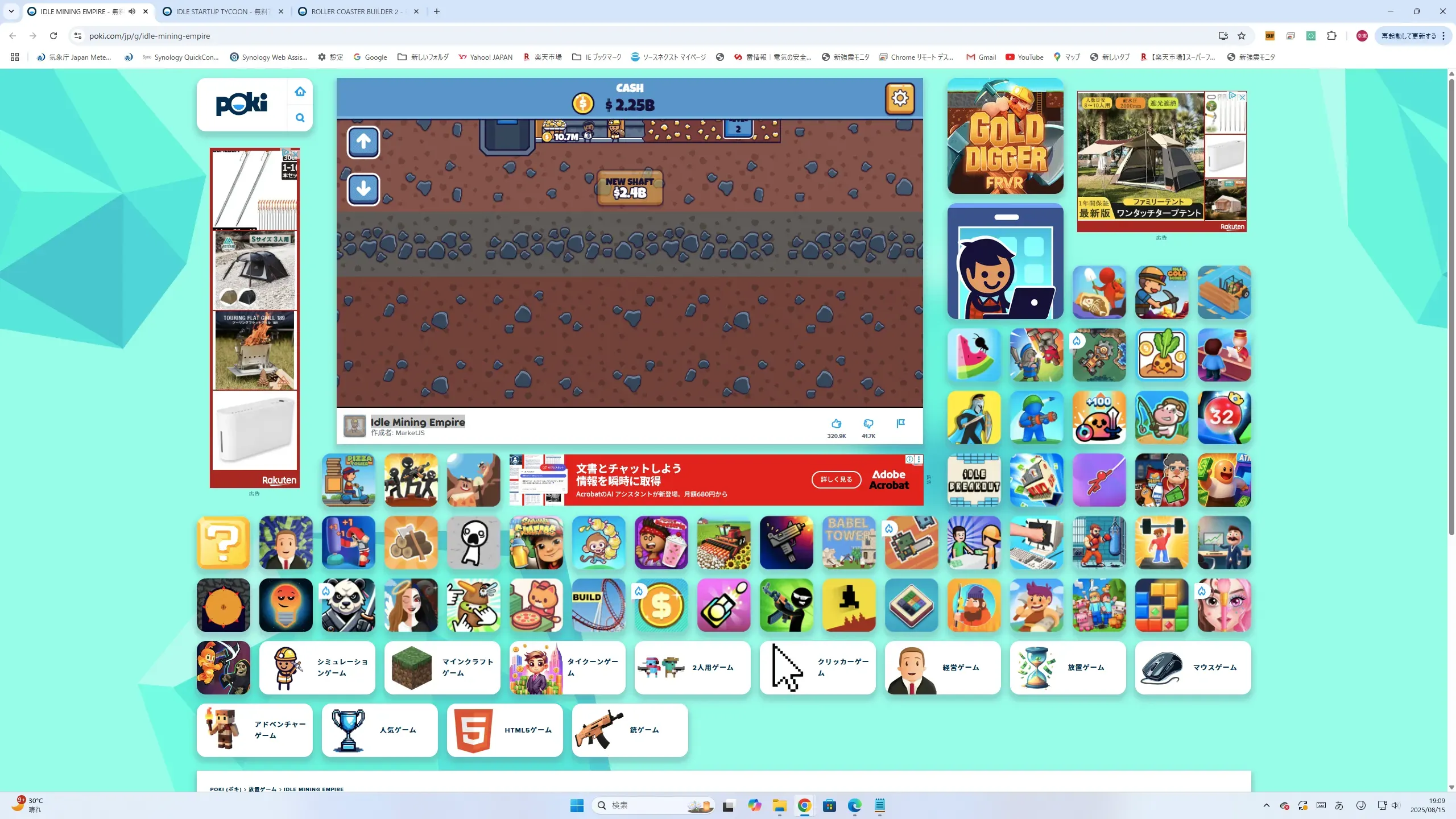Bookmark this page with star icon
The height and width of the screenshot is (819, 1456).
pyautogui.click(x=1242, y=36)
